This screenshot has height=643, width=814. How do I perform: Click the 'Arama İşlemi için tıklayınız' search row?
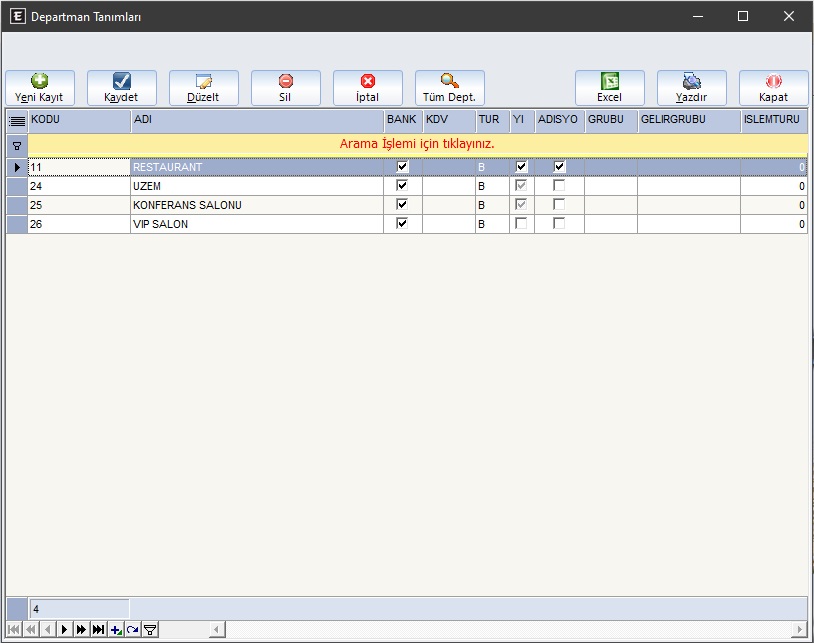click(x=417, y=144)
